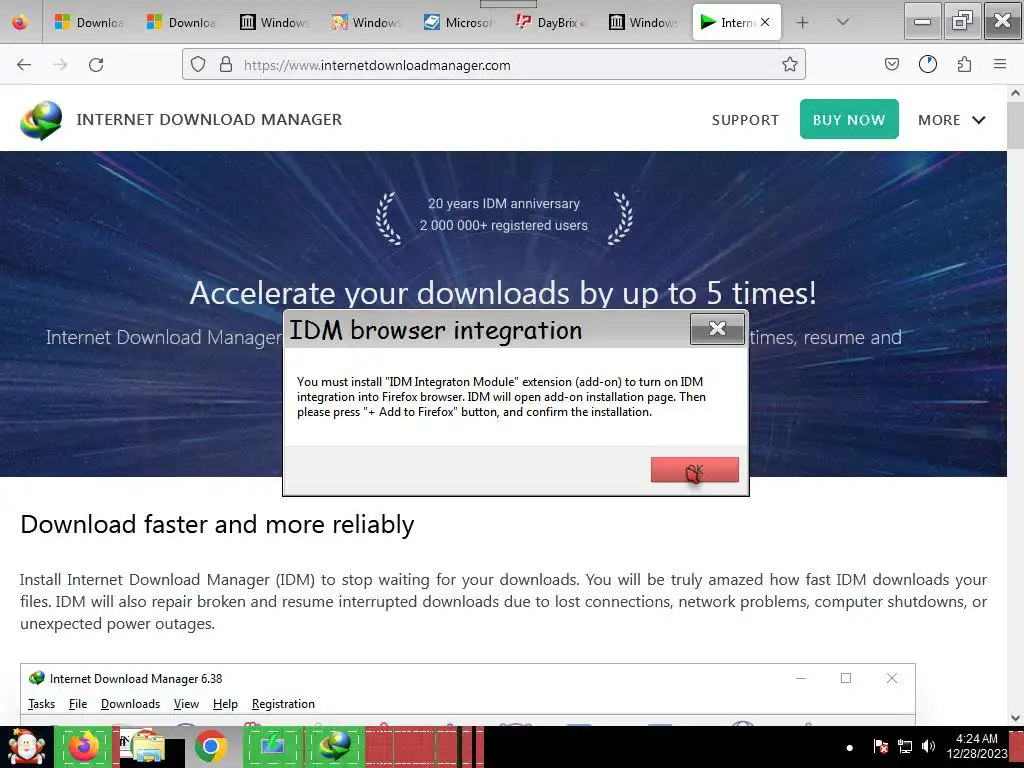Go forward with the forward arrow
Image resolution: width=1024 pixels, height=768 pixels.
(x=60, y=65)
